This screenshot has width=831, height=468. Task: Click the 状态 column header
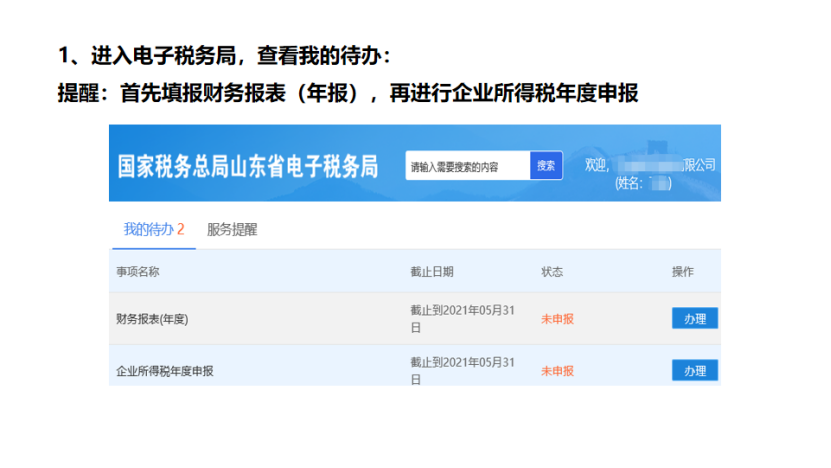click(552, 272)
